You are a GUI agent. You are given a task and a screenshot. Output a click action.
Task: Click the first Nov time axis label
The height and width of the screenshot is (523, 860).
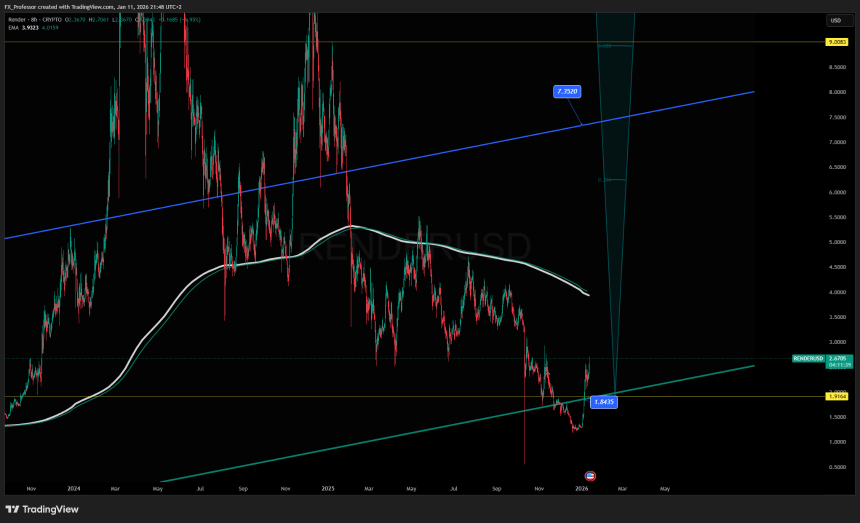pyautogui.click(x=31, y=488)
